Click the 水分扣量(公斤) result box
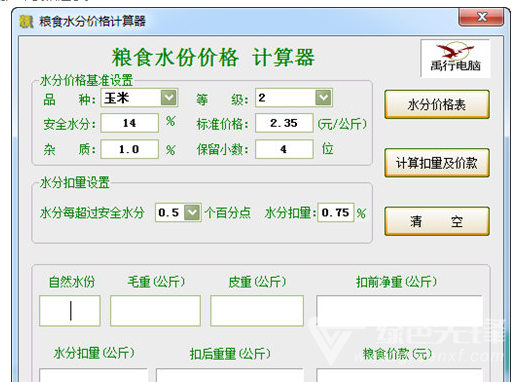Screen dimensions: 522x382 [x=93, y=375]
